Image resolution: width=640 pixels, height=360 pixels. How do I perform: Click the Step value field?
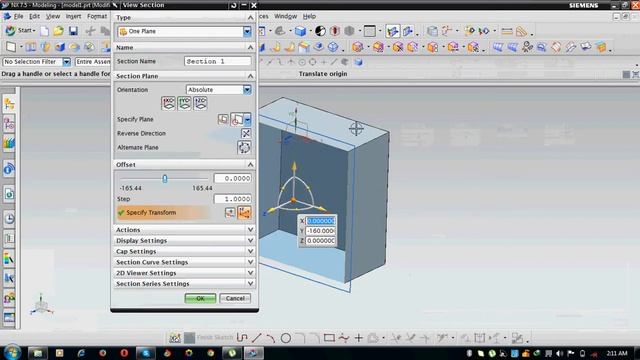(x=232, y=199)
